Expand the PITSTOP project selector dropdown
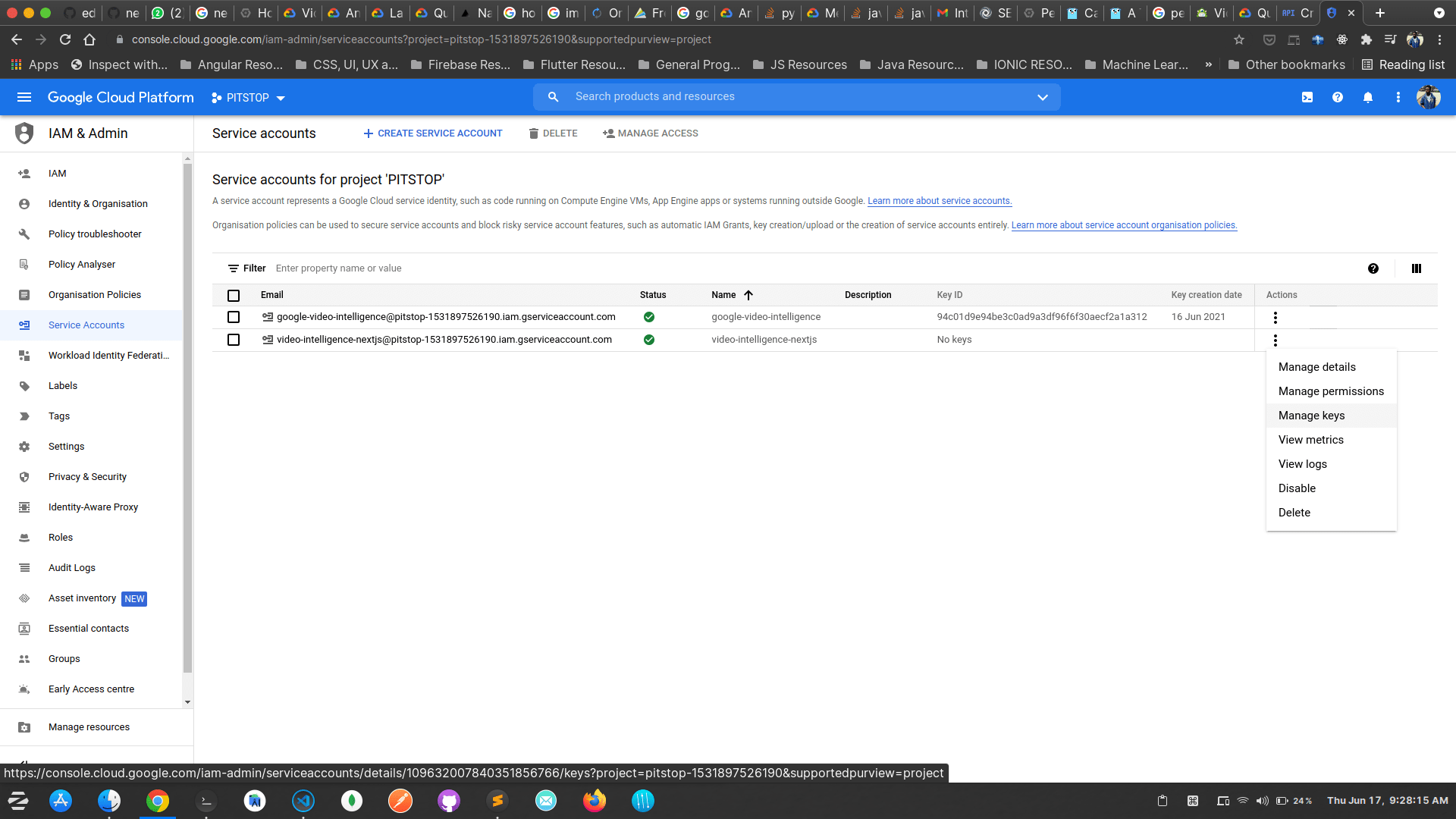This screenshot has height=819, width=1456. [x=249, y=98]
